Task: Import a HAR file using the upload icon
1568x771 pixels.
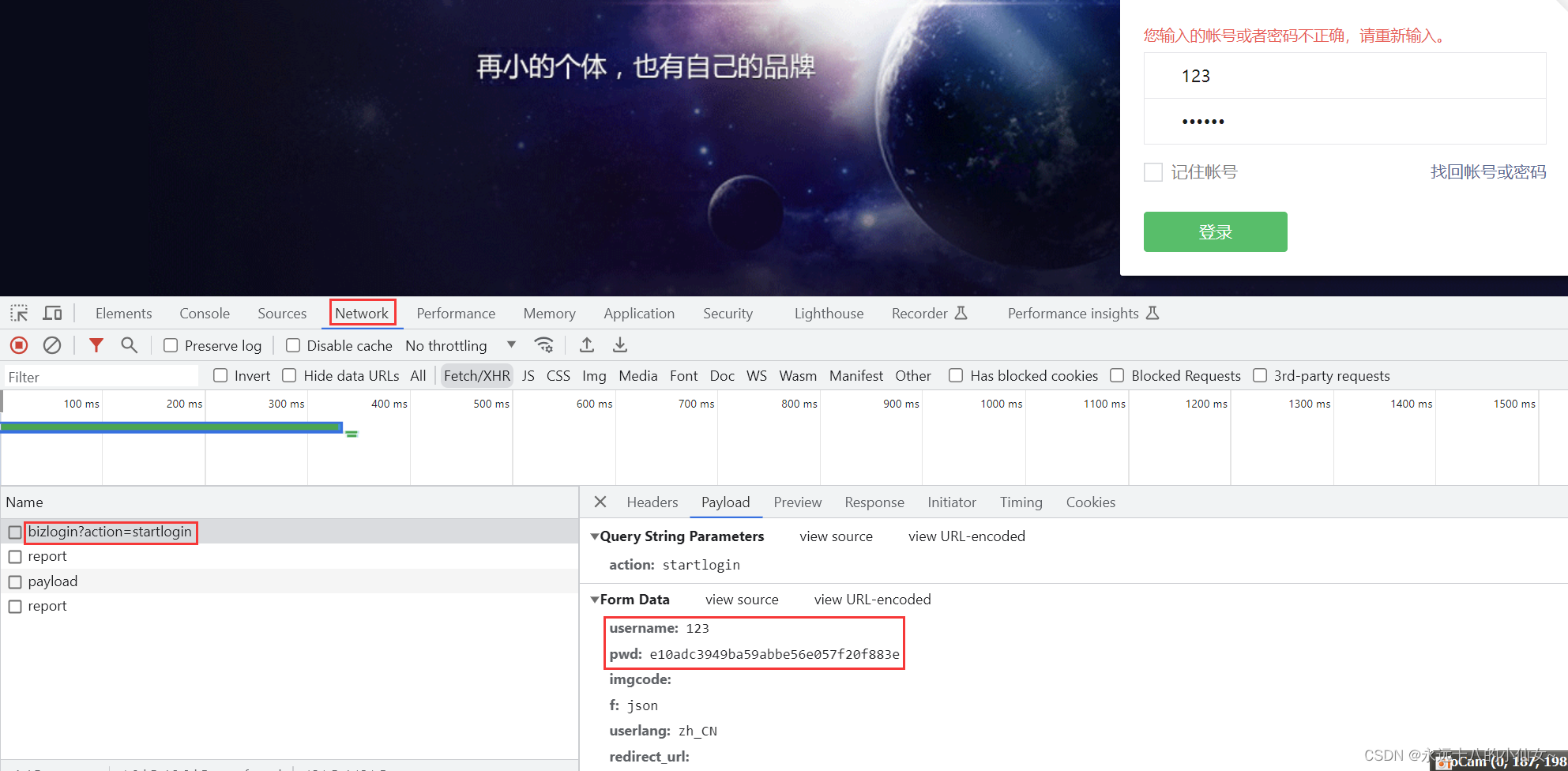Action: pos(586,345)
